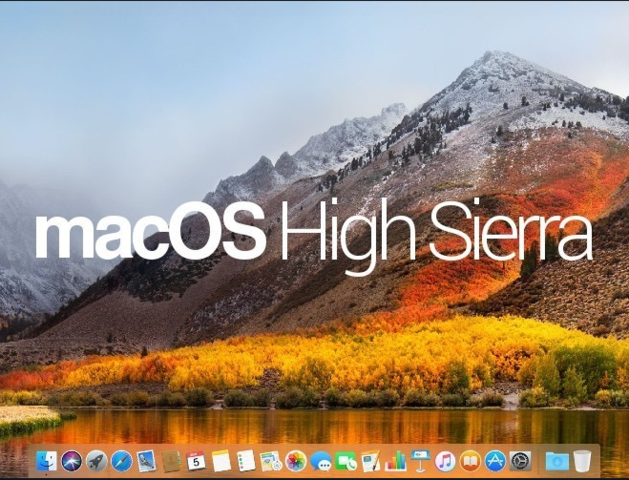Open System Preferences gear icon

(x=520, y=461)
